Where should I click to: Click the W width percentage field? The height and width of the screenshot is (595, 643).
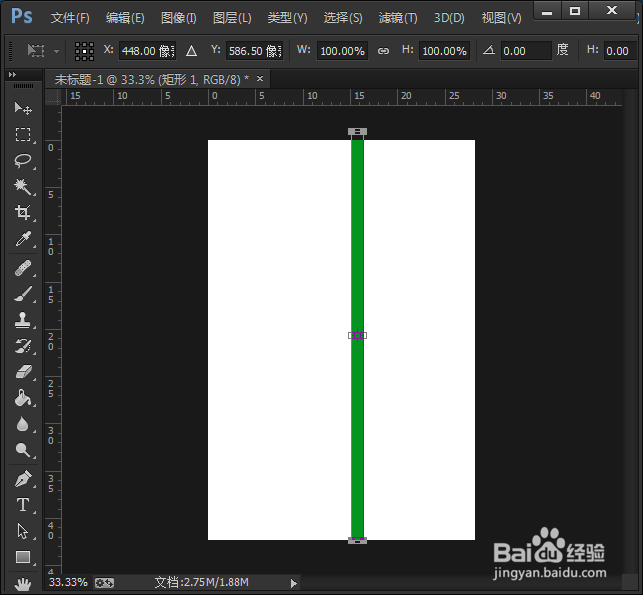(342, 51)
